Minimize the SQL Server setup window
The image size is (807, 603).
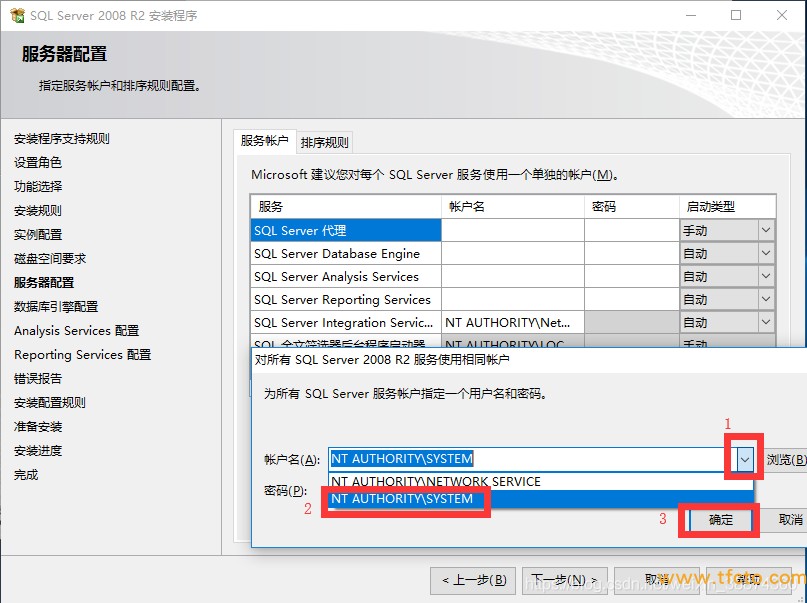click(x=691, y=15)
